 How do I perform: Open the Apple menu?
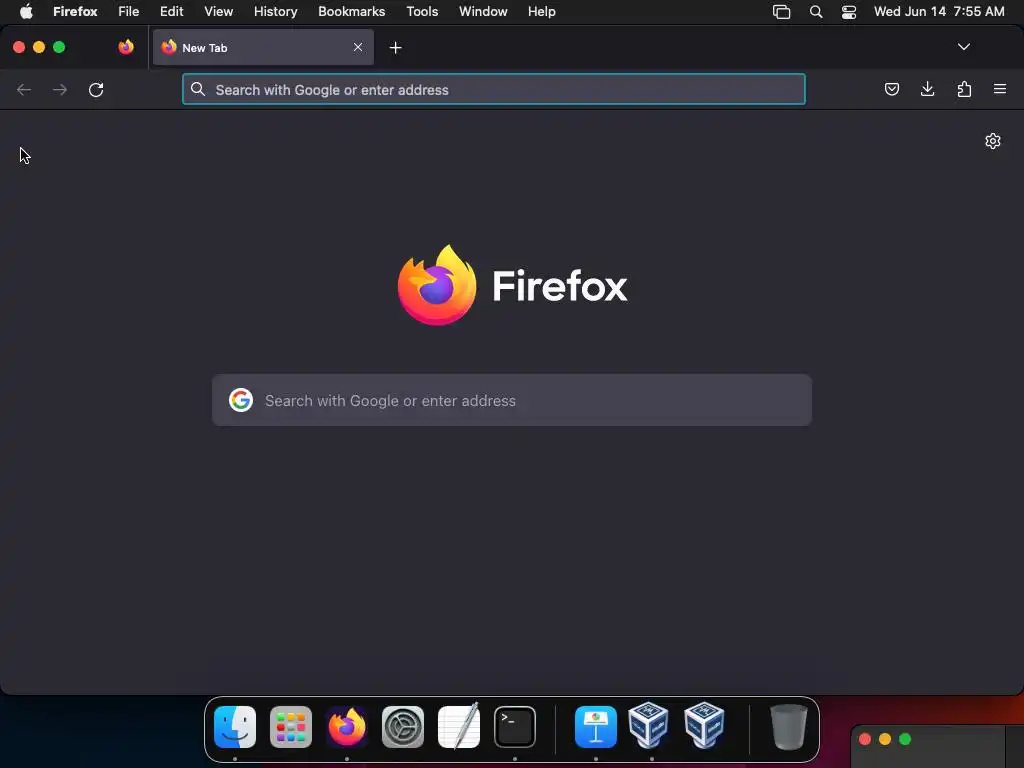tap(26, 11)
